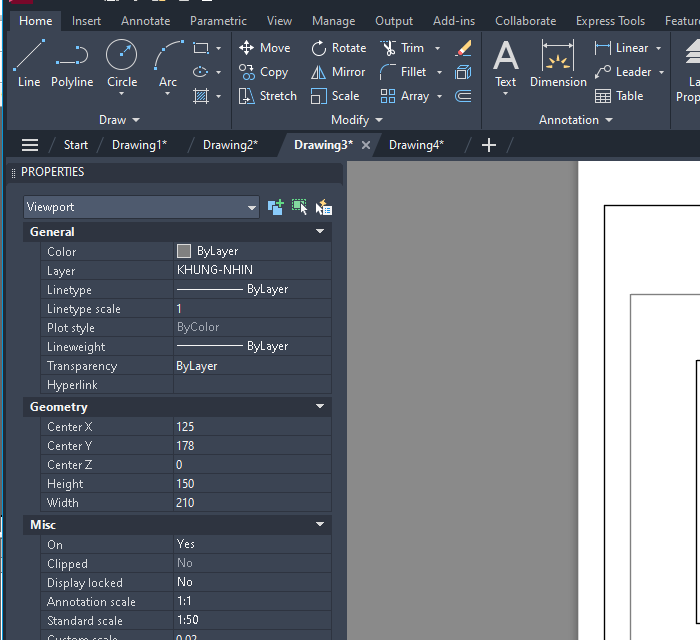Switch to the Drawing4 file tab
700x640 pixels.
pyautogui.click(x=416, y=145)
